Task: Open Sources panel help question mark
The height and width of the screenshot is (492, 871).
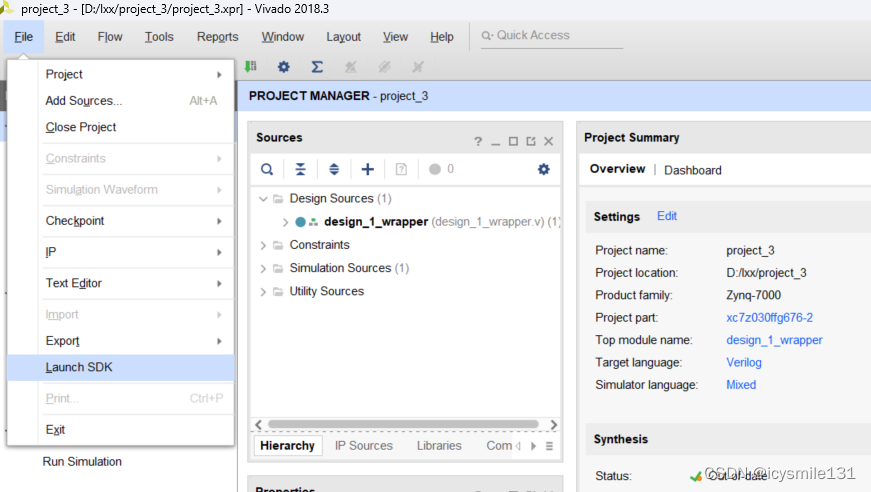Action: [478, 142]
